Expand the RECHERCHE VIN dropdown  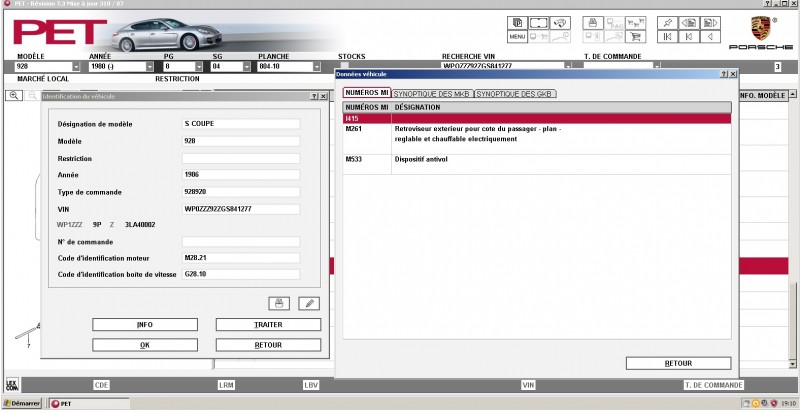(568, 66)
